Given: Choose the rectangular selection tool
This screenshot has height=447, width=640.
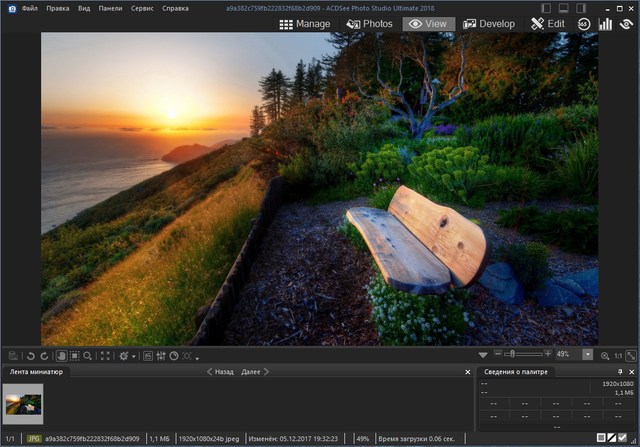Looking at the screenshot, I should point(74,355).
